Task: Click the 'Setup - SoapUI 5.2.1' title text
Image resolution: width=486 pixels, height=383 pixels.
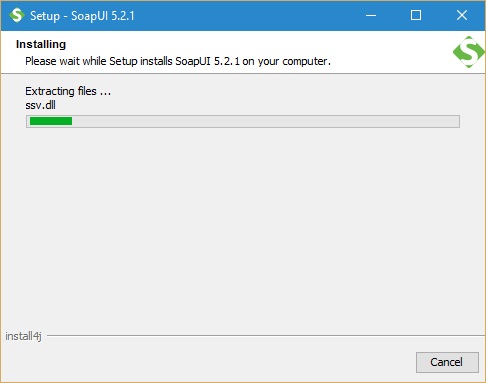Action: (x=82, y=16)
